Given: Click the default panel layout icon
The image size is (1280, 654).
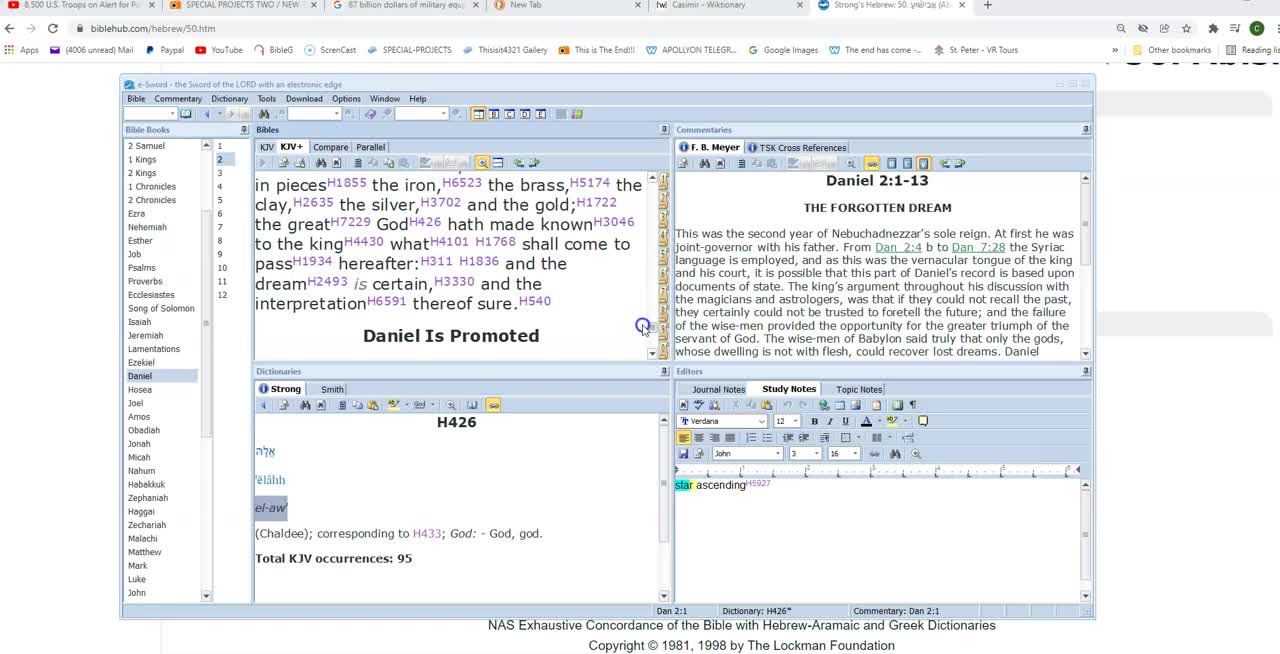Looking at the screenshot, I should pyautogui.click(x=478, y=114).
